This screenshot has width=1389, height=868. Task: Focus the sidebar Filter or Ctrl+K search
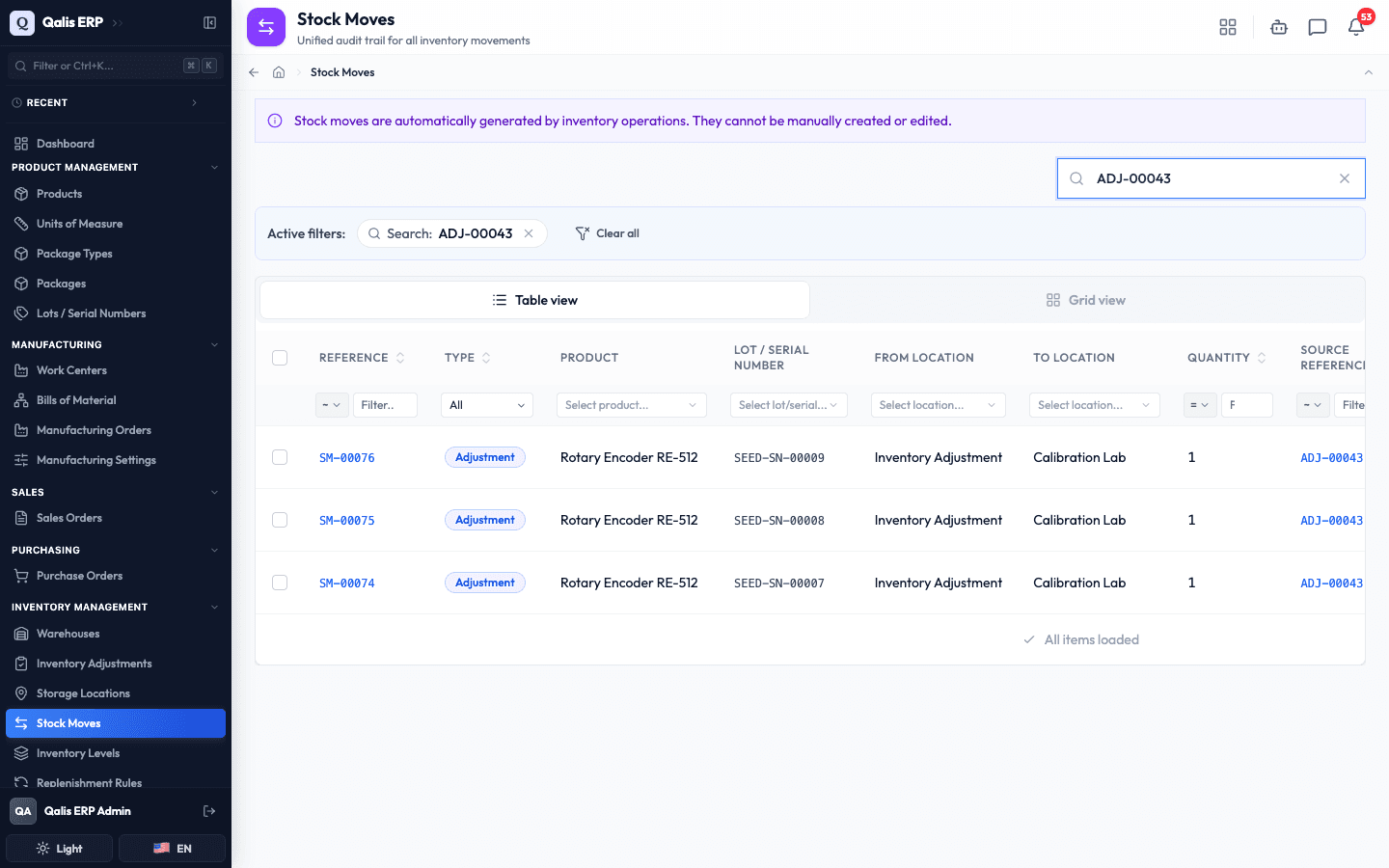[116, 66]
